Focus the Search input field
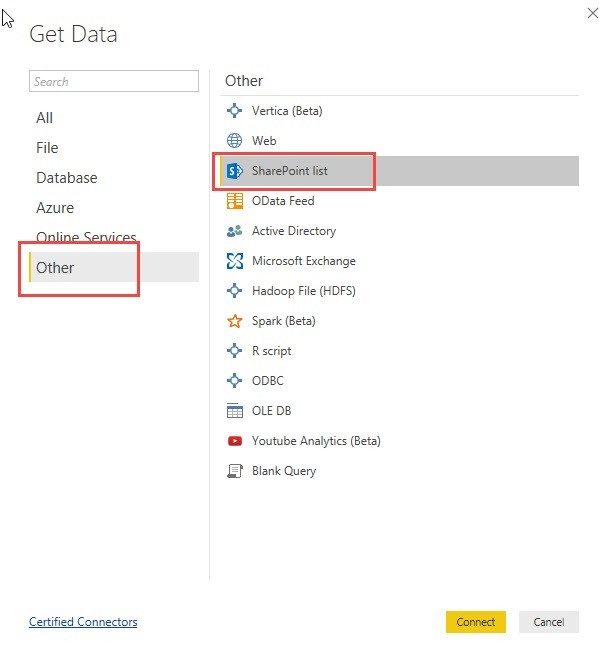This screenshot has width=609, height=662. (114, 81)
